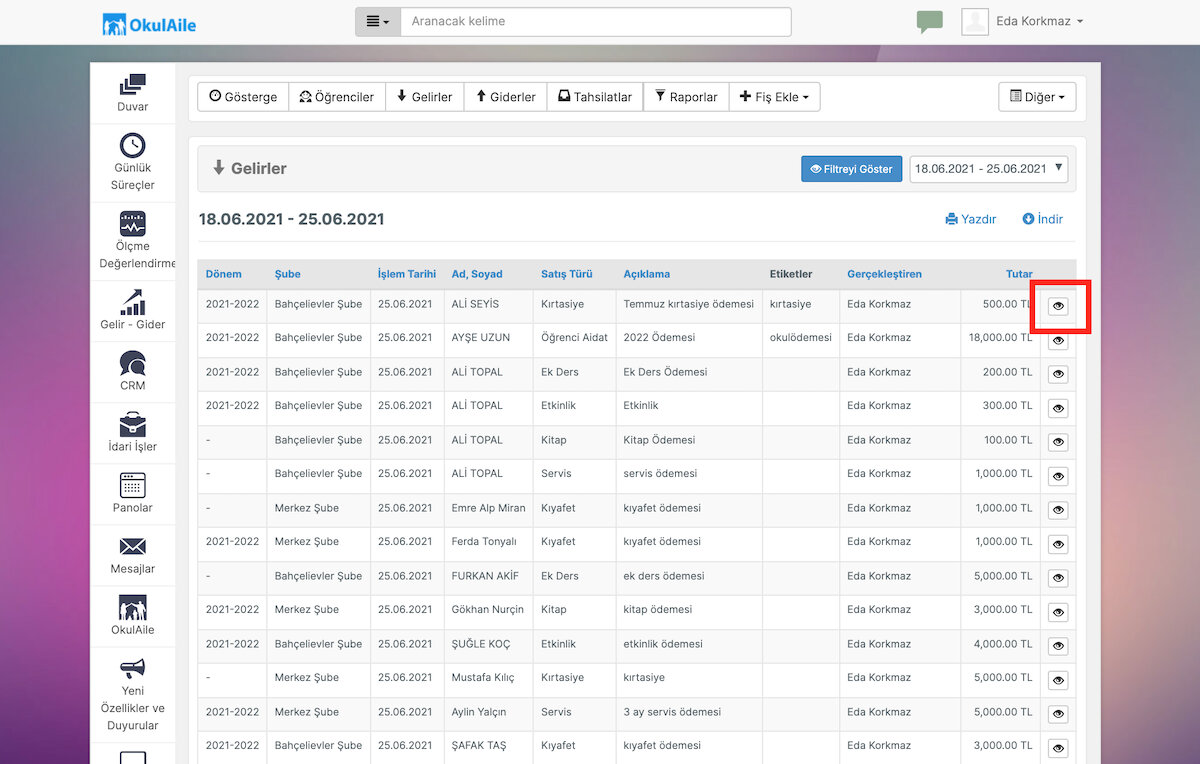The width and height of the screenshot is (1200, 764).
Task: Open Yeni Özellikler ve Duyurular megaphone icon
Action: pos(132,668)
